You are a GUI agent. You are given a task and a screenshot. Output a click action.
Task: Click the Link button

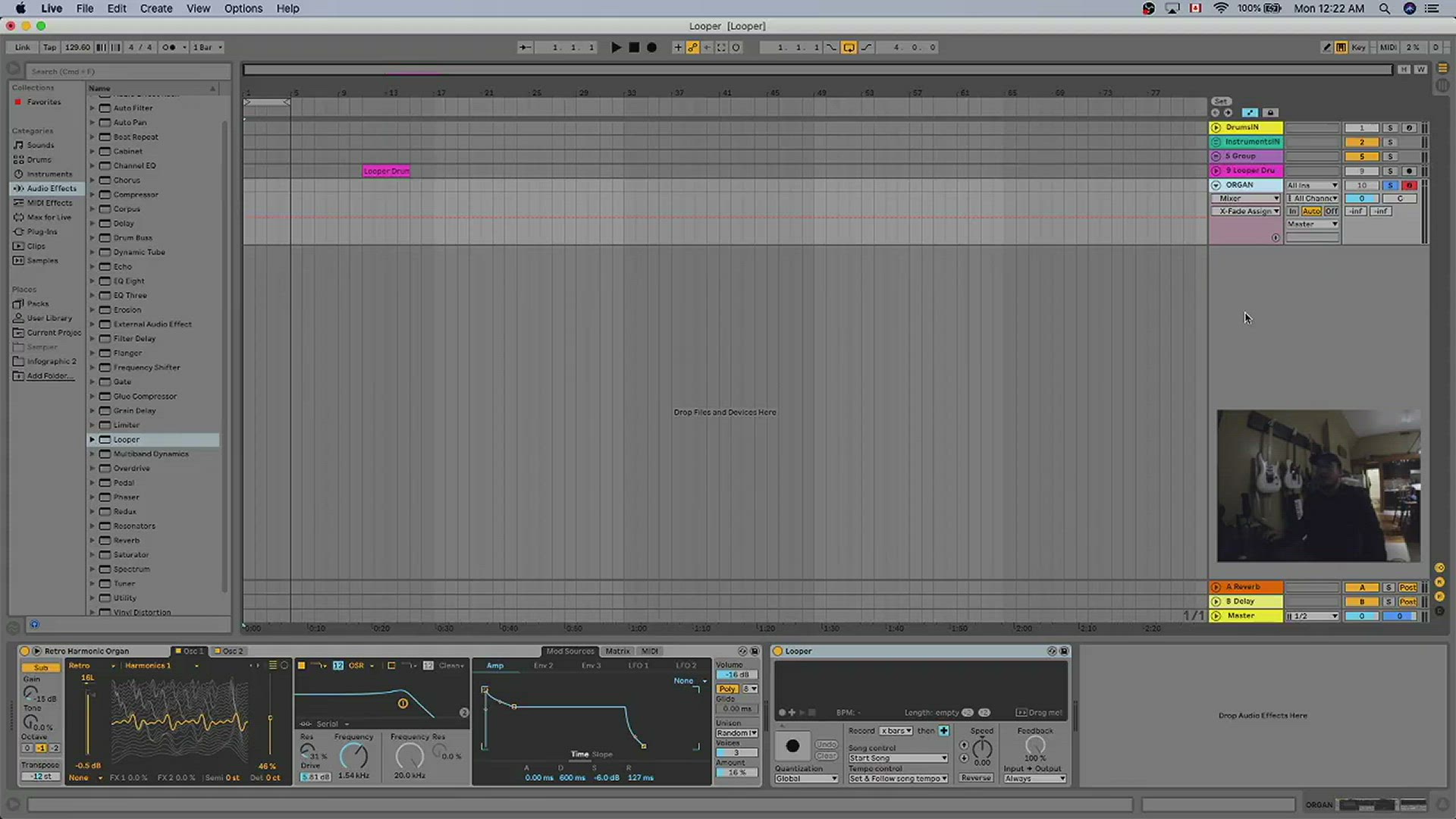click(x=23, y=47)
